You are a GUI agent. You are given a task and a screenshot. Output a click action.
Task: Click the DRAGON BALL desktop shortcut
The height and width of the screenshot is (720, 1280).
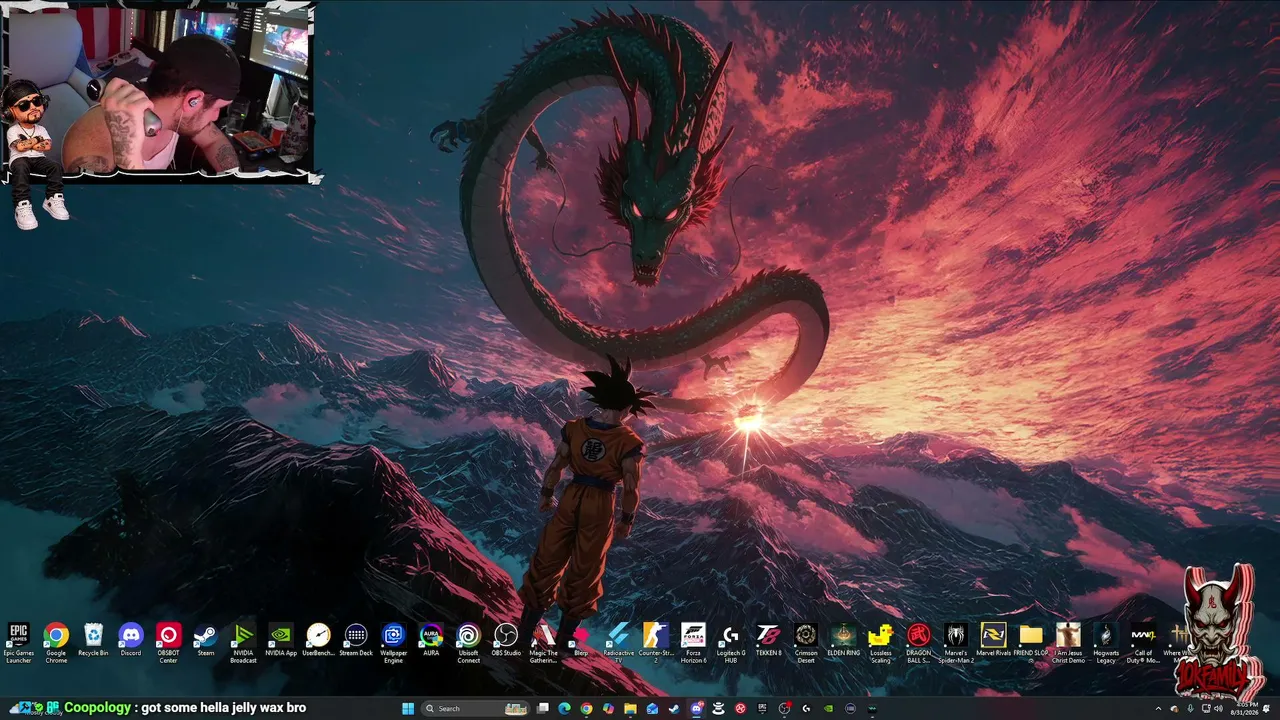[918, 643]
